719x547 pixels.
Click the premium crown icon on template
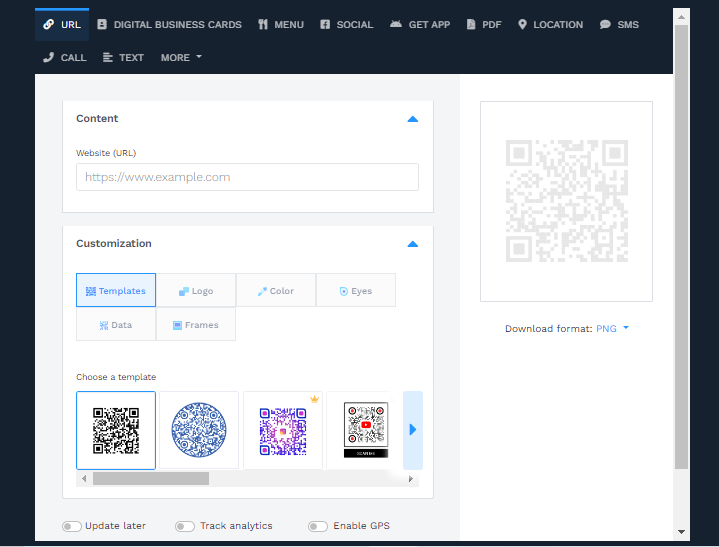tap(314, 399)
